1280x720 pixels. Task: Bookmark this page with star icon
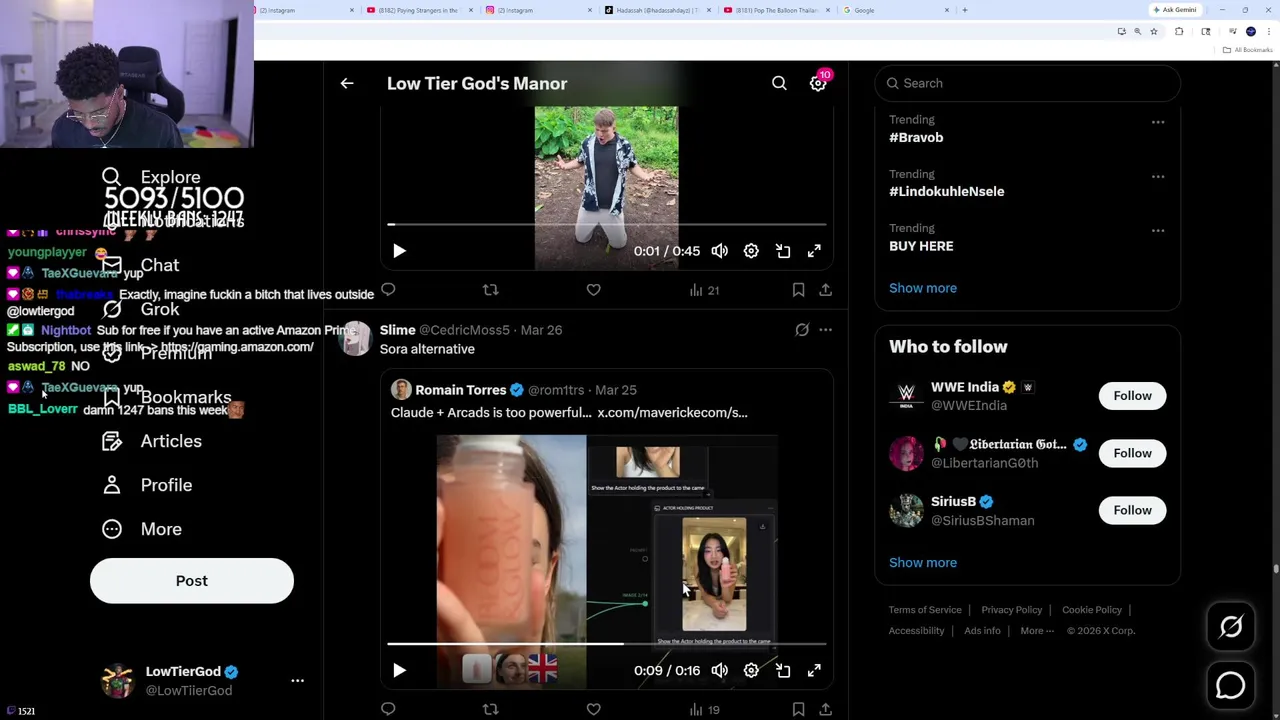(1153, 32)
